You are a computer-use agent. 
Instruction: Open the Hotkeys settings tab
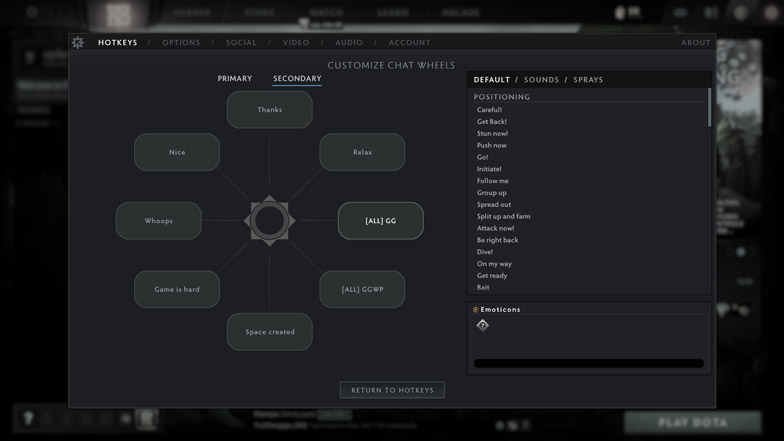118,42
